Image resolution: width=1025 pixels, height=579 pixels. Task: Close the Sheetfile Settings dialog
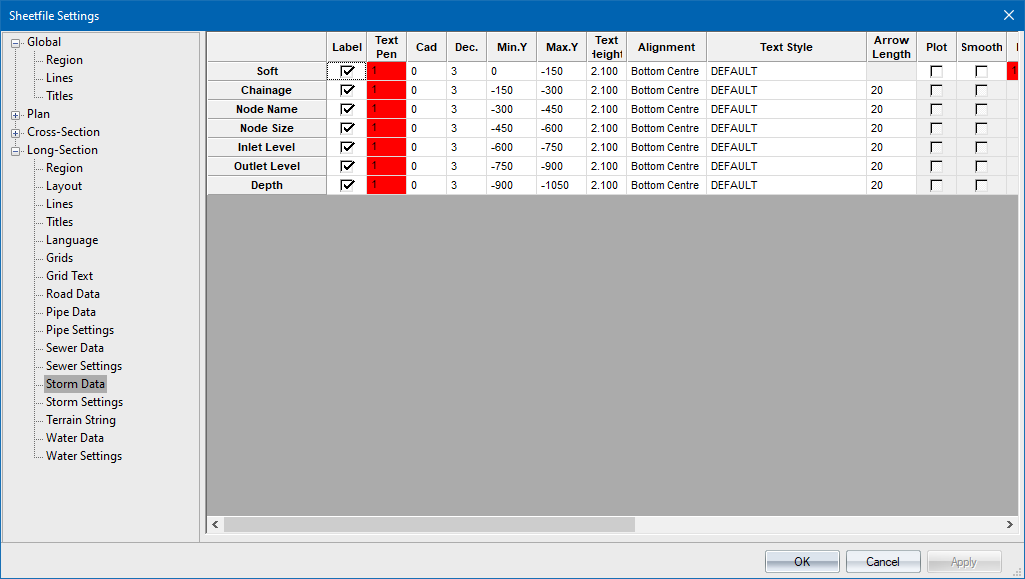[1008, 15]
